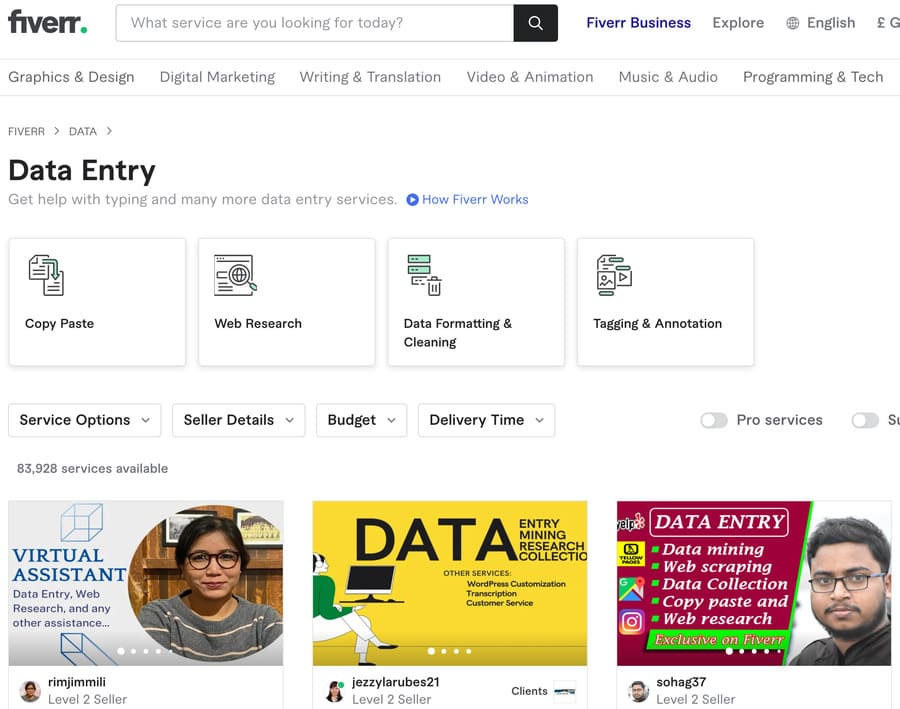The image size is (900, 709).
Task: Click the 83,928 services available text
Action: (x=92, y=468)
